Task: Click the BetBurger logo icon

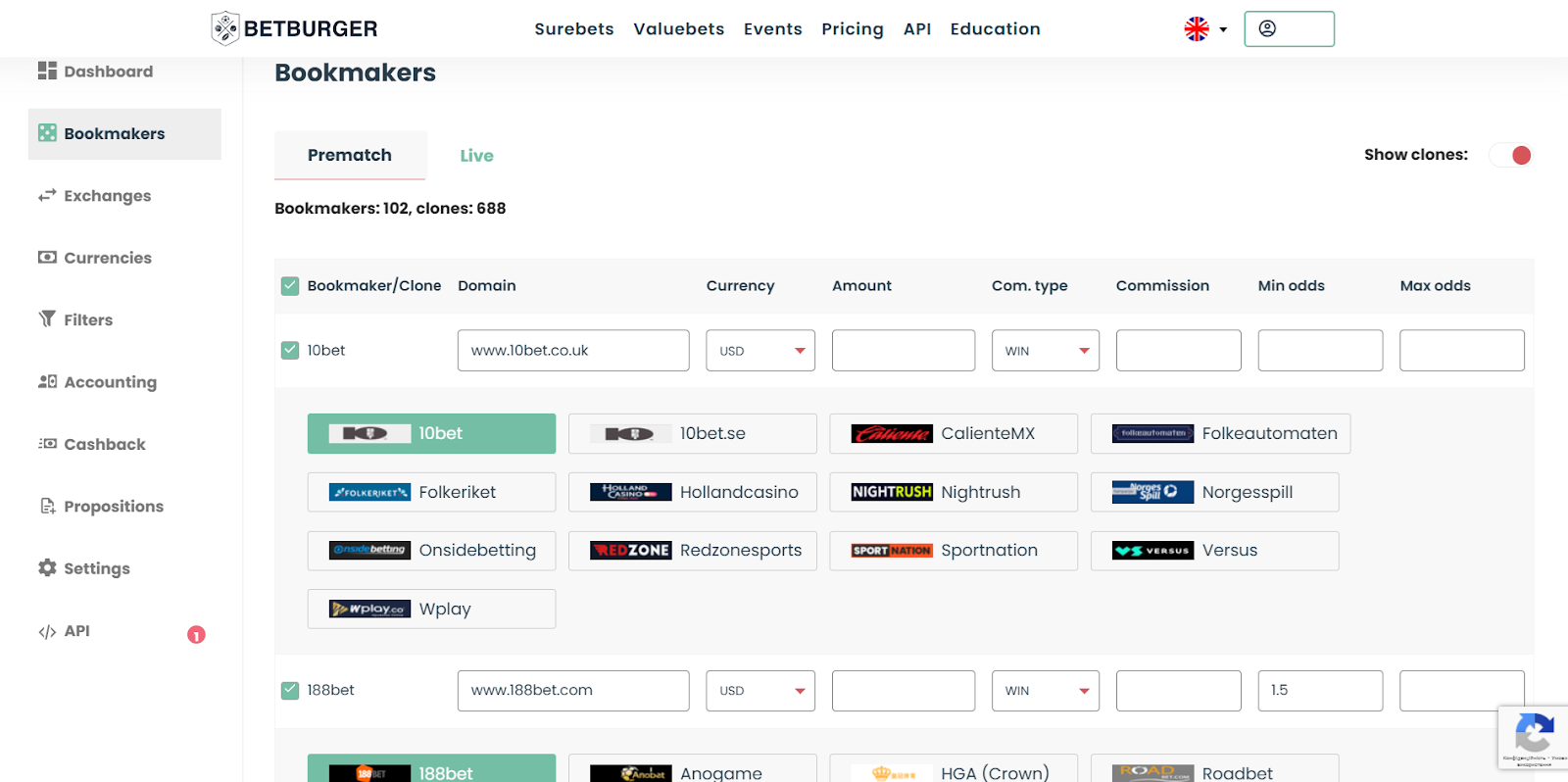Action: click(x=225, y=28)
